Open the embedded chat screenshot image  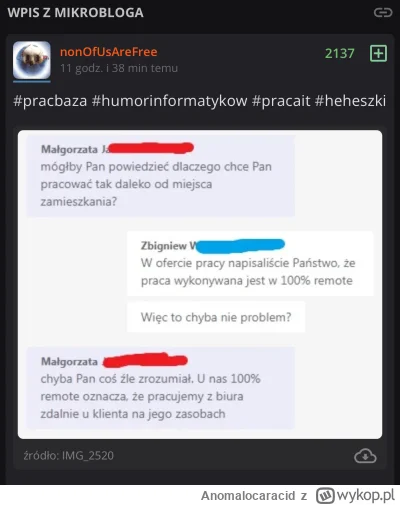(200, 284)
